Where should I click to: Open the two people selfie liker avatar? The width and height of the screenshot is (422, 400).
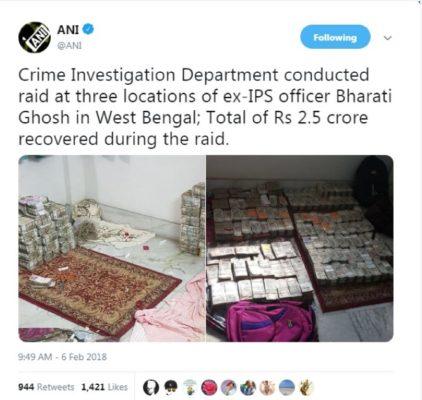click(248, 387)
